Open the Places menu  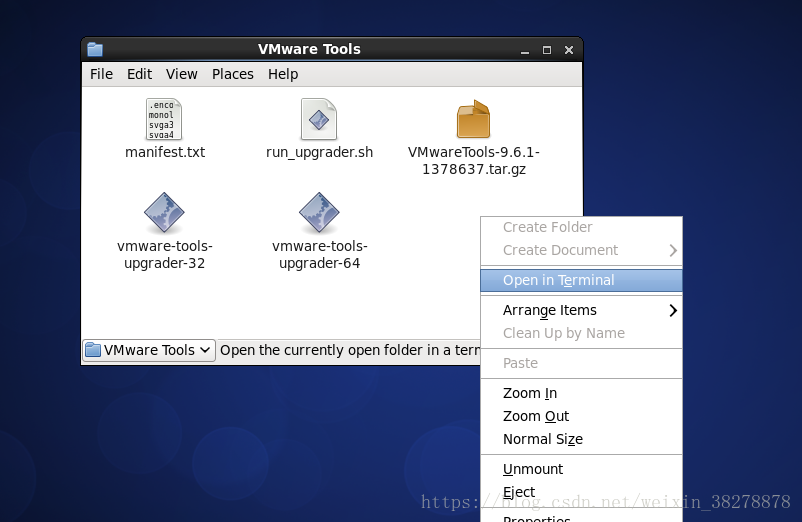click(x=233, y=74)
